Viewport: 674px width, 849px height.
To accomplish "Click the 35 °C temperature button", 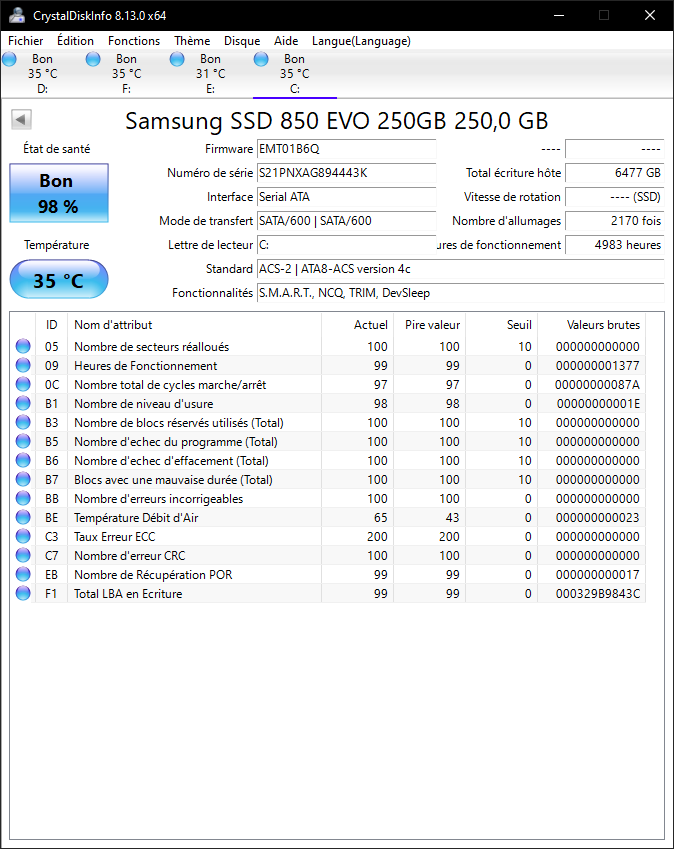I will 58,279.
